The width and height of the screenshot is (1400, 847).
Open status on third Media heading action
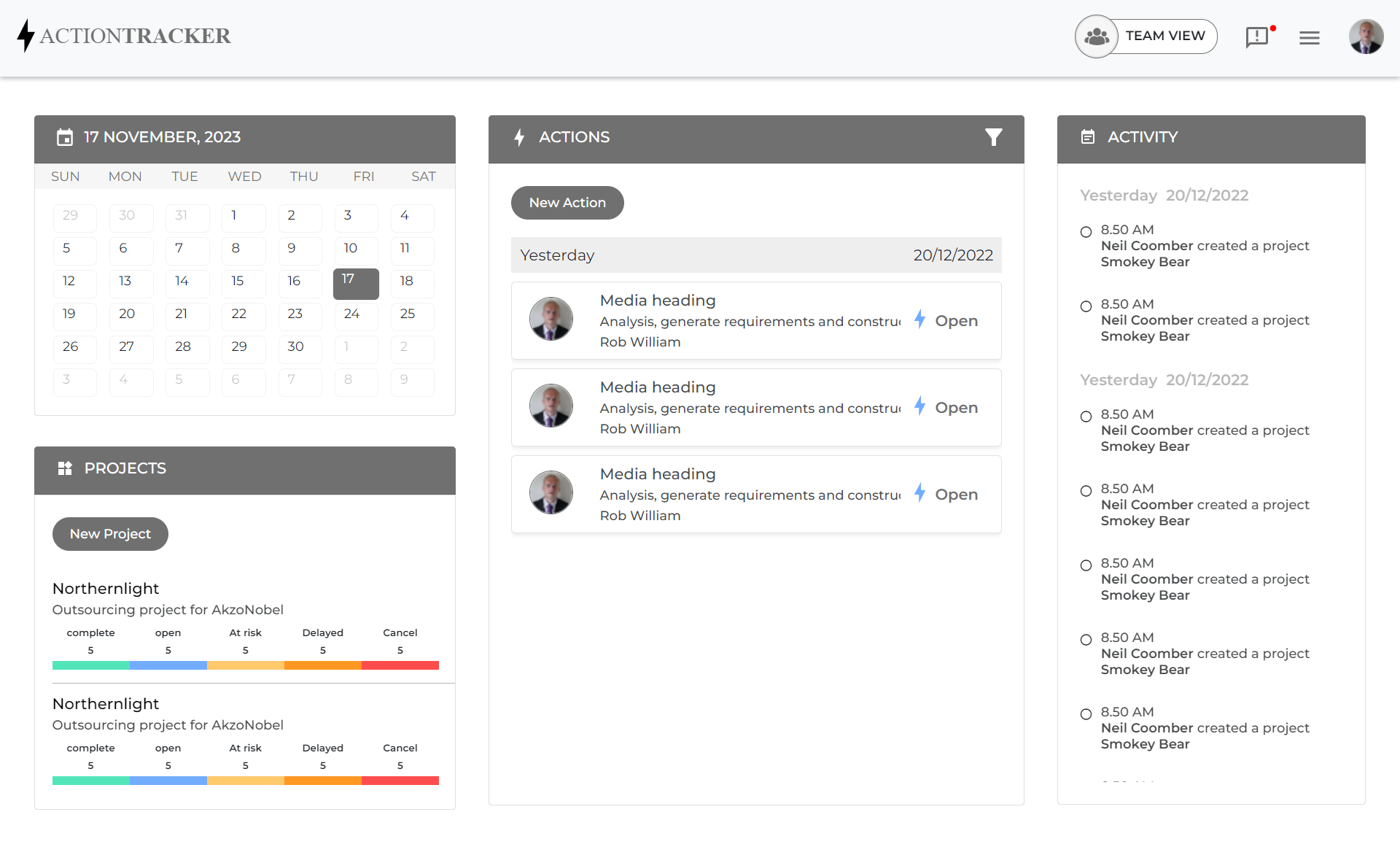956,495
